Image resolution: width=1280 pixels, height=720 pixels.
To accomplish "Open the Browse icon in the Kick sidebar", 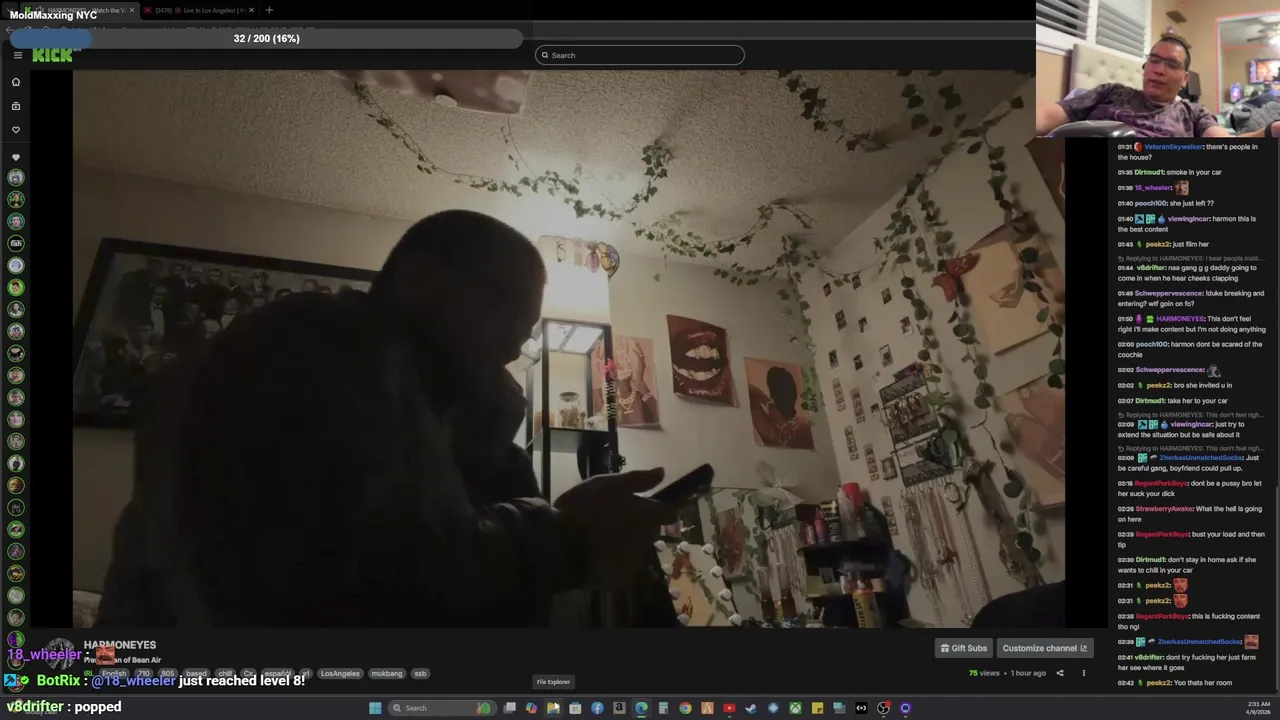I will pos(16,106).
